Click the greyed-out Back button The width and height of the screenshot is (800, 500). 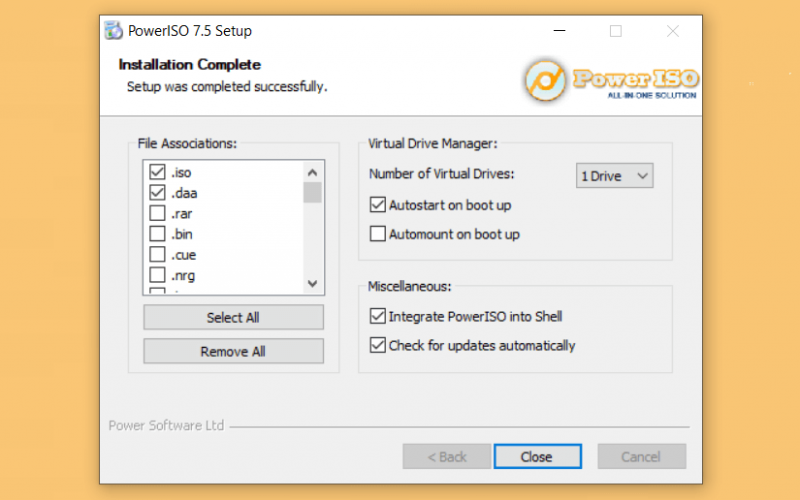(447, 457)
